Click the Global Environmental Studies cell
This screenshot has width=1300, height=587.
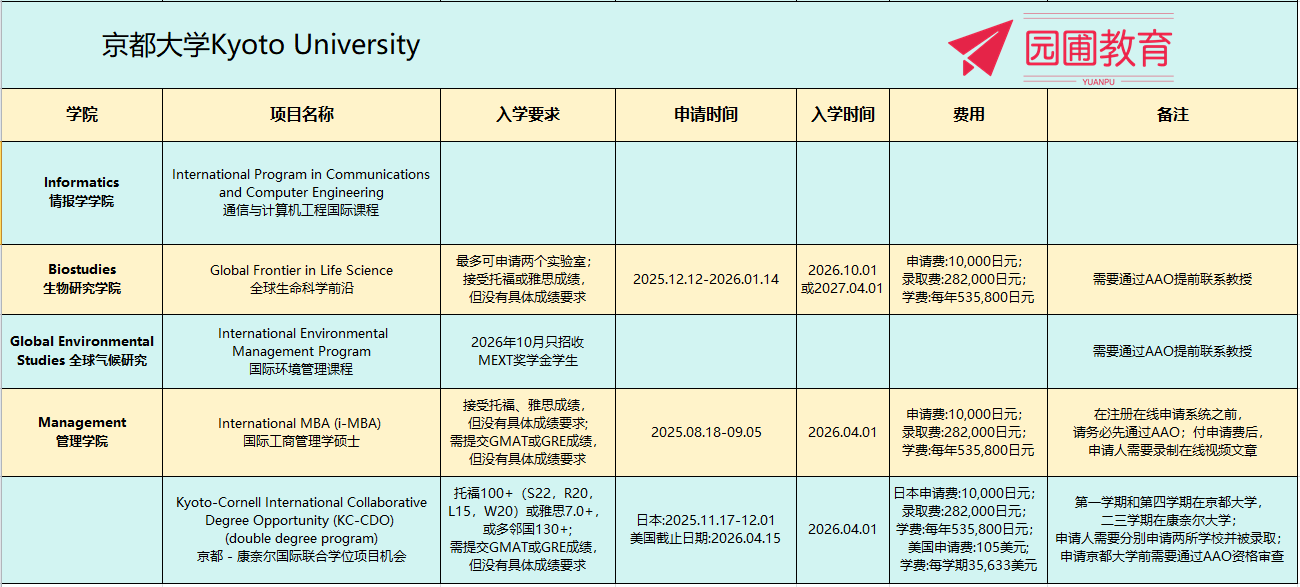pyautogui.click(x=82, y=351)
